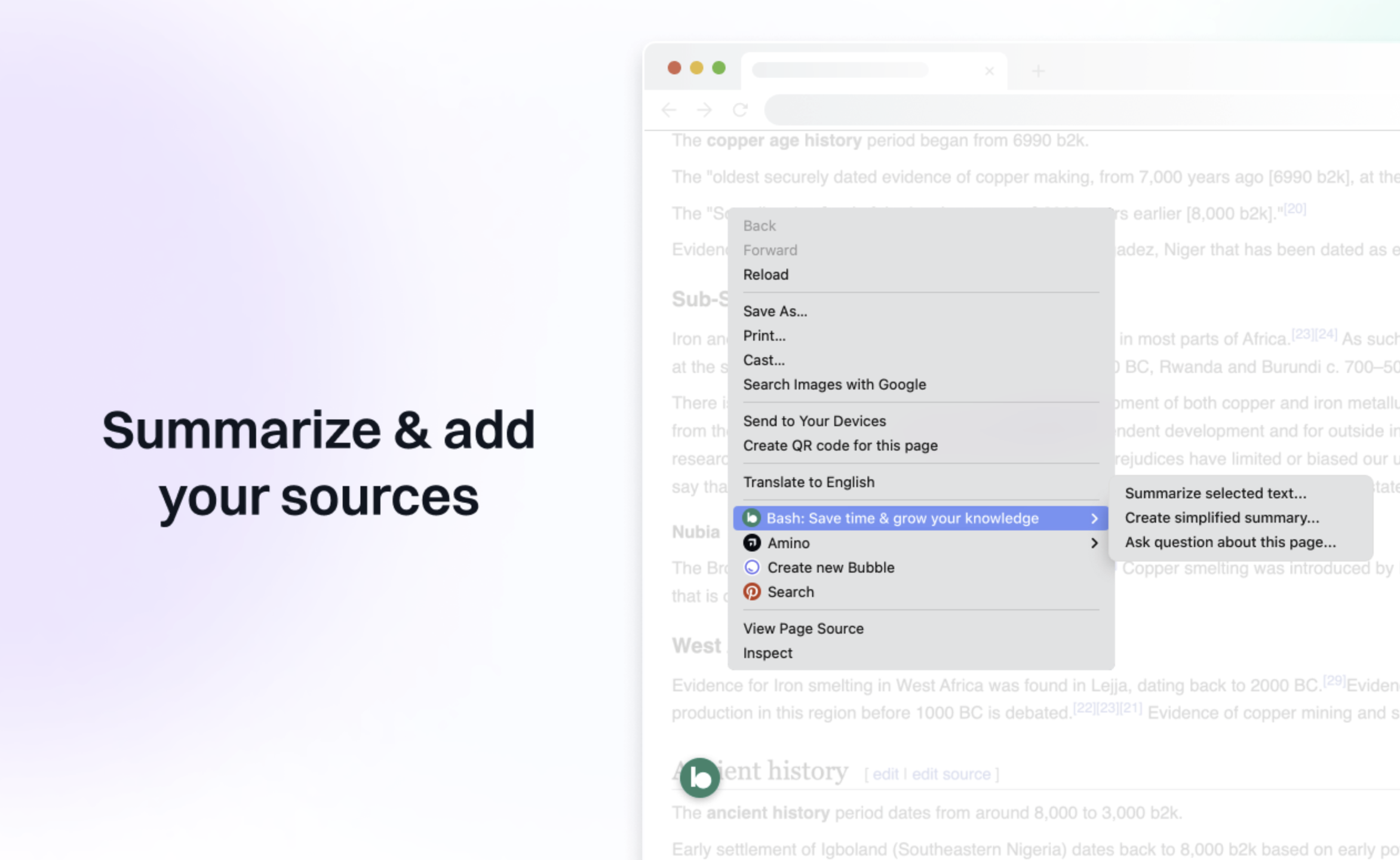Follow the edit source link
Image resolution: width=1400 pixels, height=860 pixels.
pyautogui.click(x=951, y=774)
